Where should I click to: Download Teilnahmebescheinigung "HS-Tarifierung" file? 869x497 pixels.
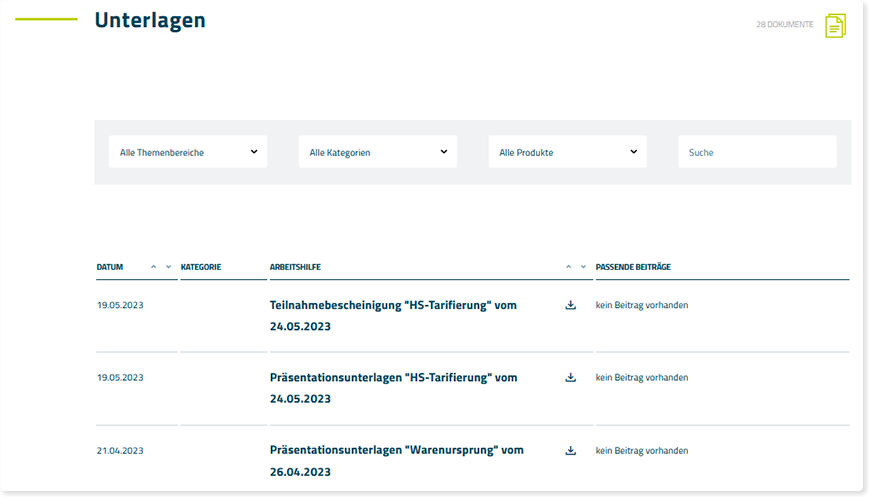(x=571, y=305)
